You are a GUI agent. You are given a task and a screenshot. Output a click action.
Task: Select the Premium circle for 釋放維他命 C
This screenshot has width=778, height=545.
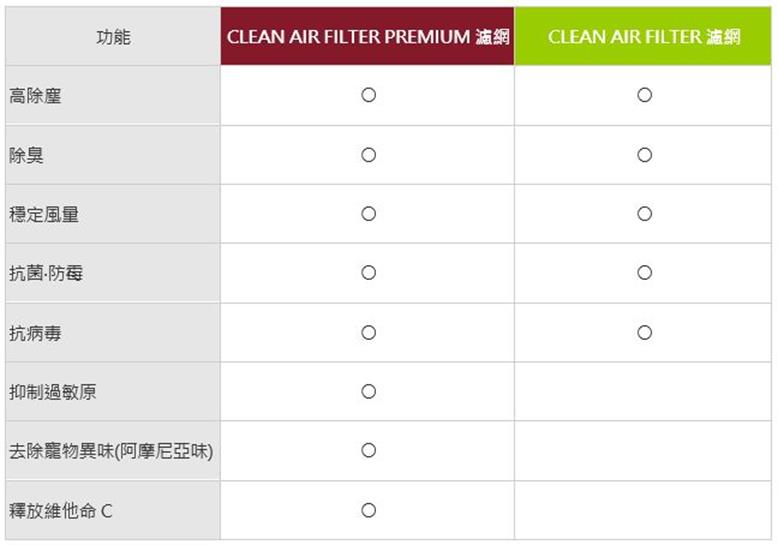tap(368, 510)
